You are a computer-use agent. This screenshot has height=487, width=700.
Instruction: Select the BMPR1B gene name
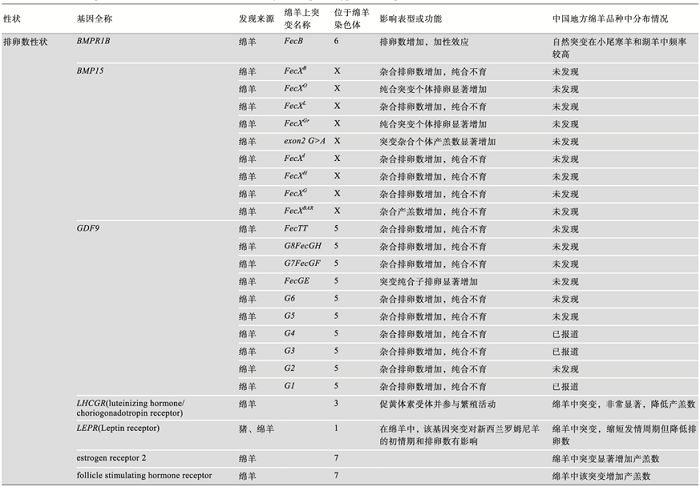point(93,41)
